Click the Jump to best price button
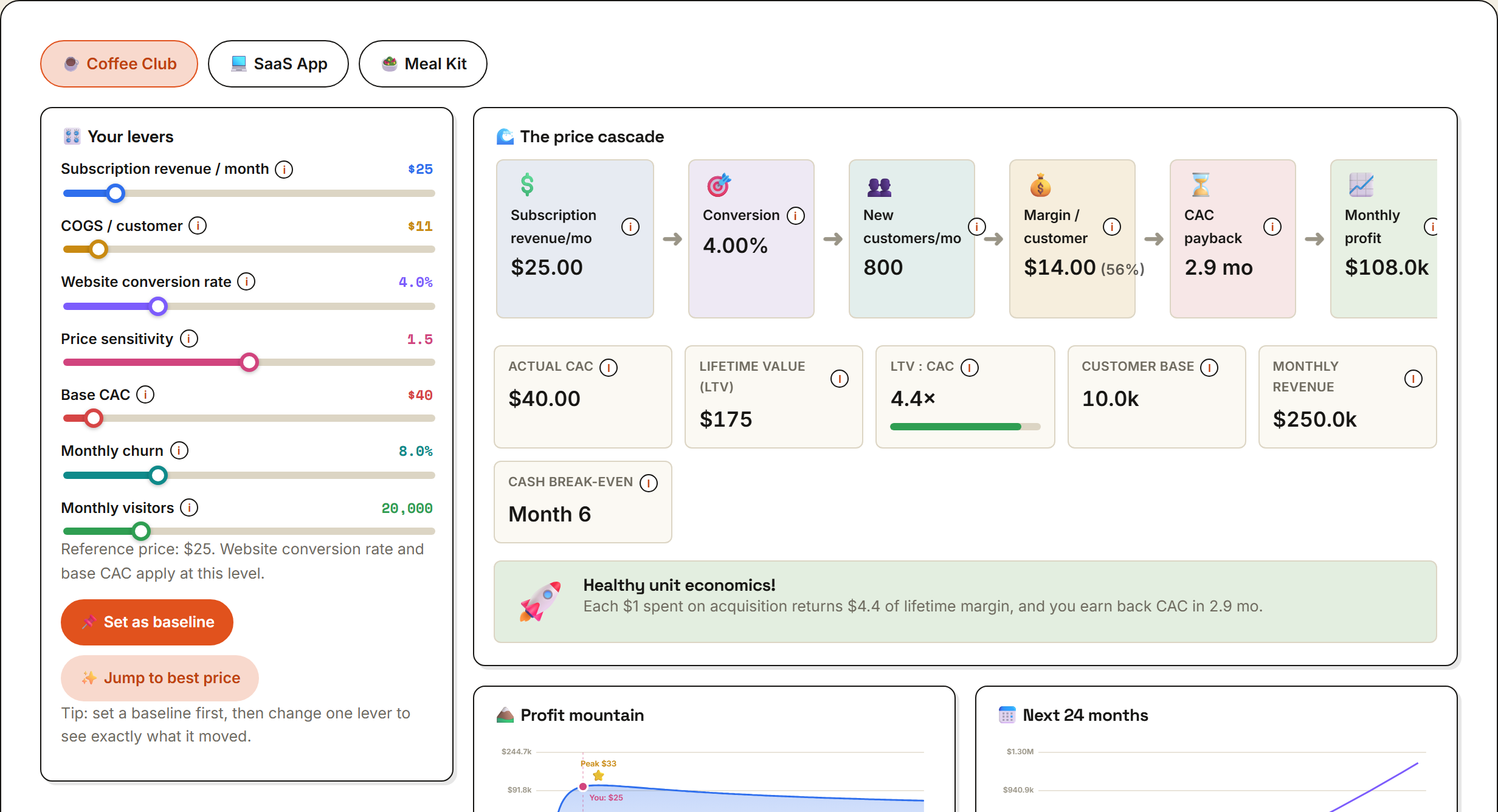This screenshot has width=1498, height=812. [160, 678]
